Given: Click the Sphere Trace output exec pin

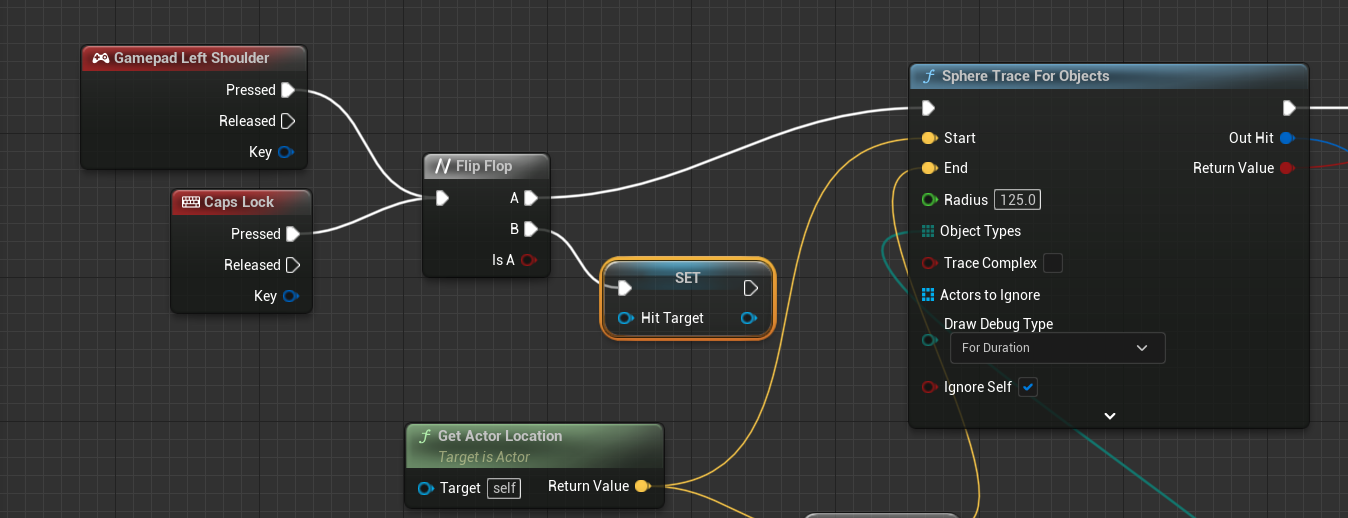Looking at the screenshot, I should click(x=1289, y=107).
